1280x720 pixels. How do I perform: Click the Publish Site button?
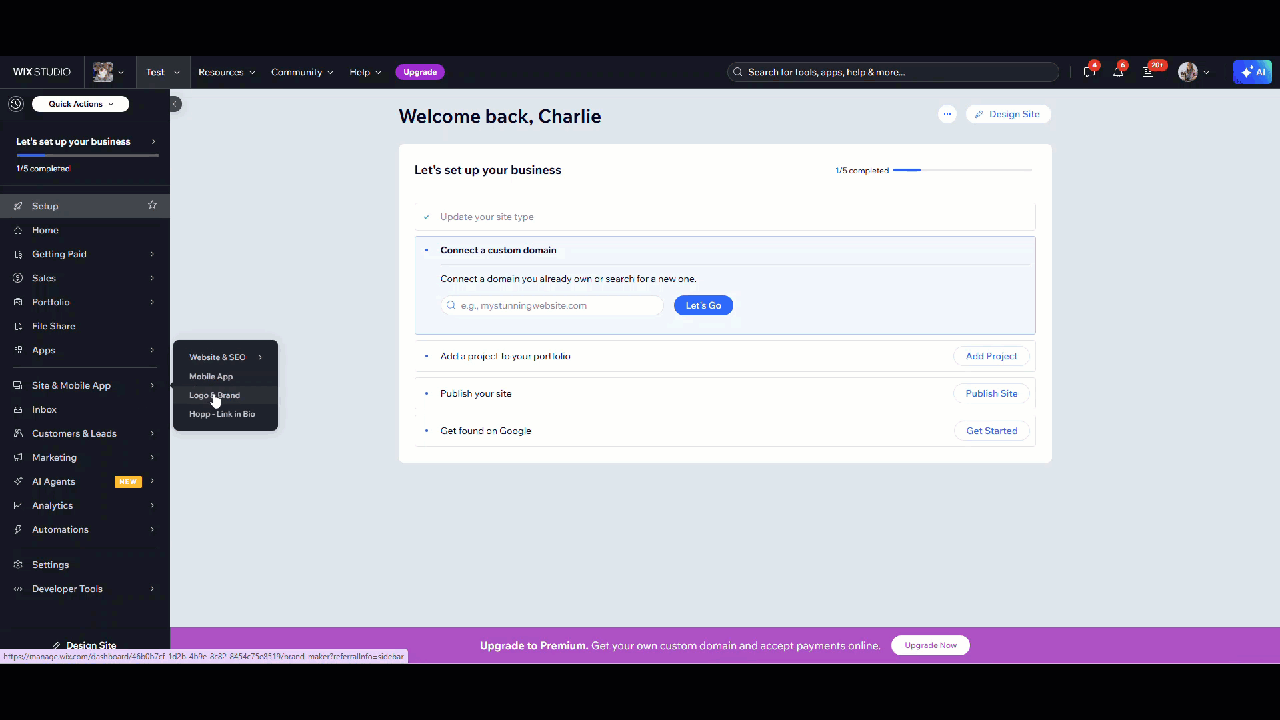point(991,393)
